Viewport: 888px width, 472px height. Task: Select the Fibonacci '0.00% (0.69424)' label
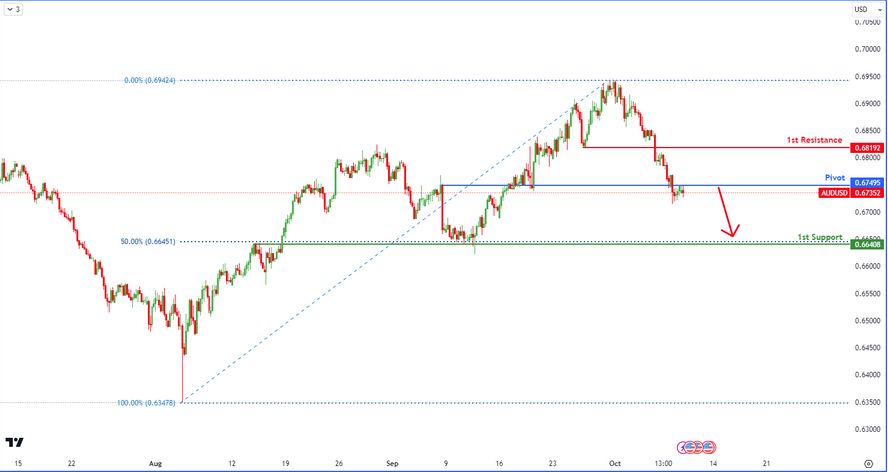tap(150, 80)
